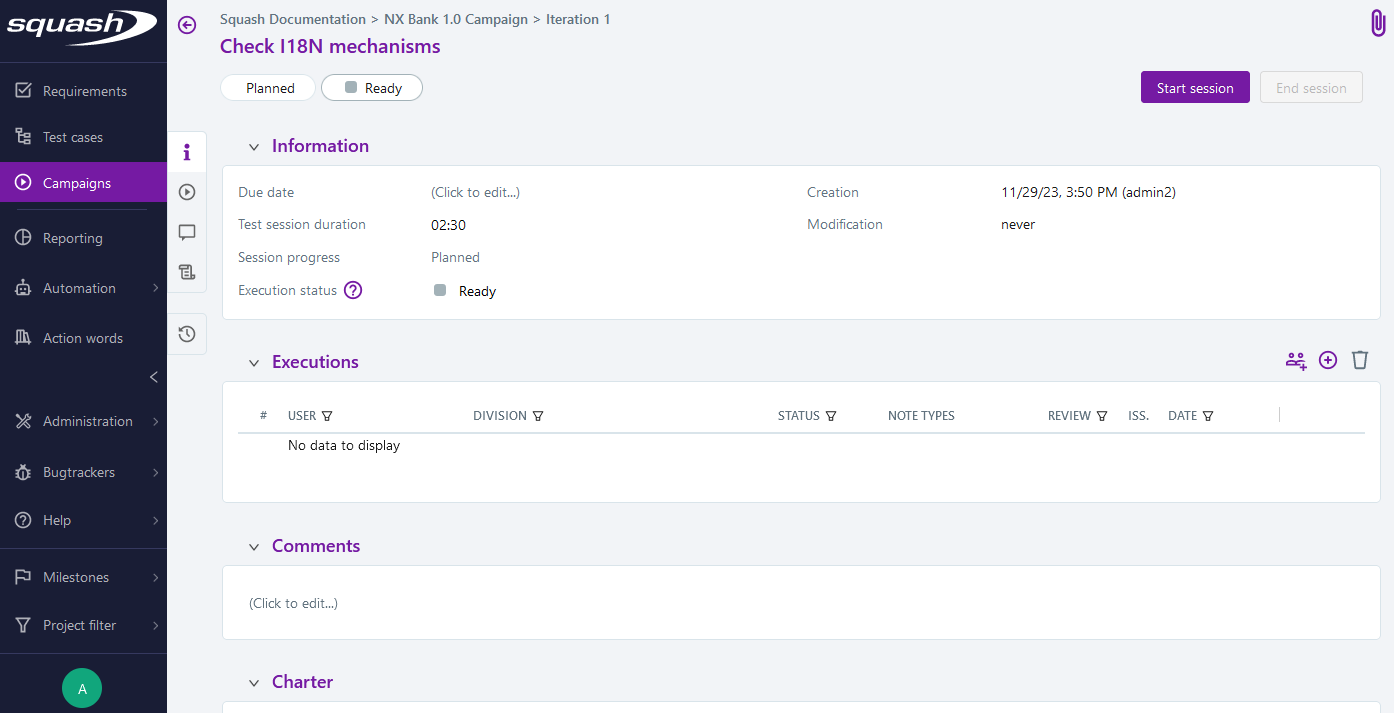Click the plus icon to add execution
The image size is (1394, 713).
click(x=1328, y=360)
